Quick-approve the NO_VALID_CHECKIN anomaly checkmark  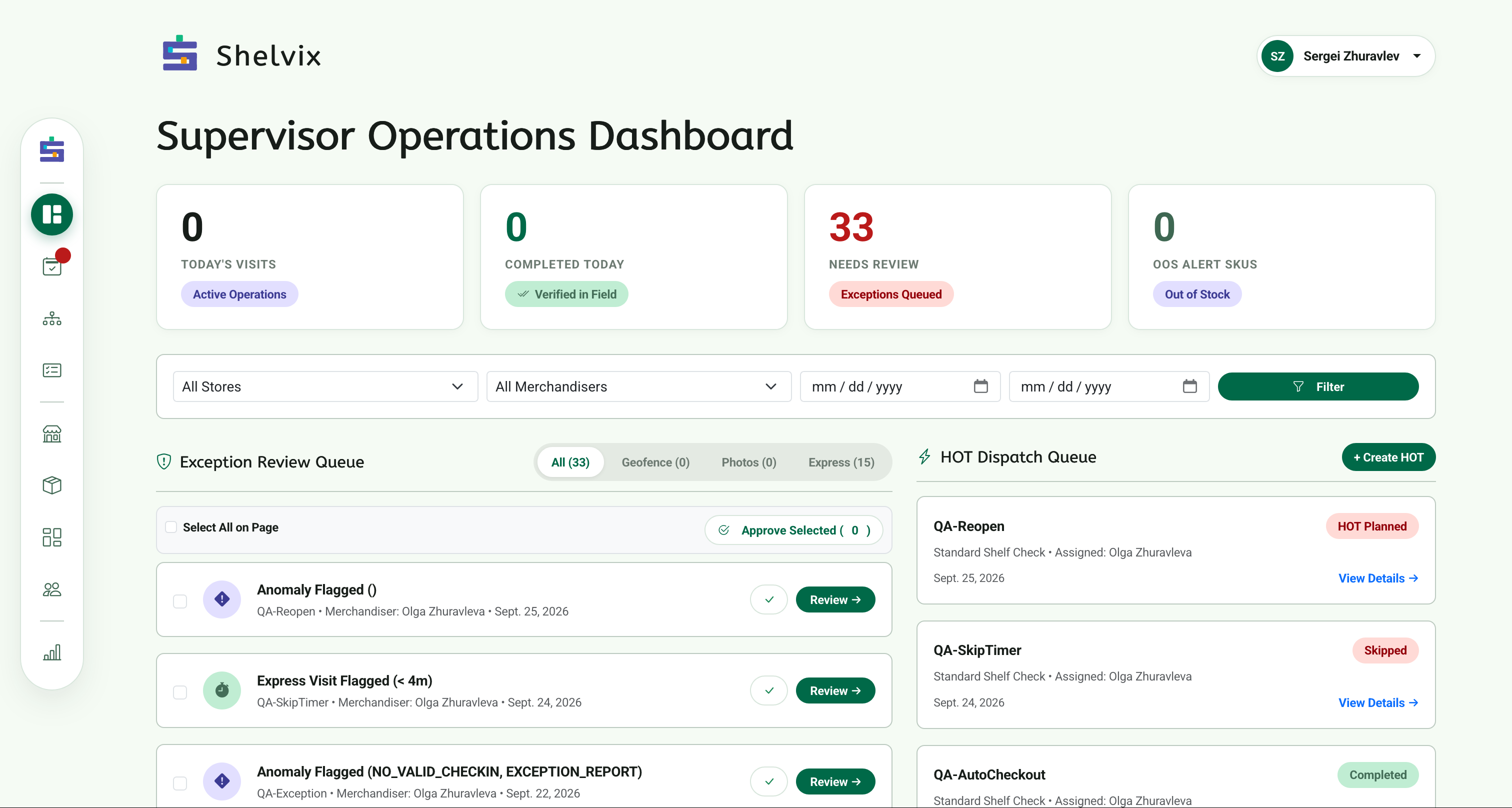pyautogui.click(x=769, y=781)
